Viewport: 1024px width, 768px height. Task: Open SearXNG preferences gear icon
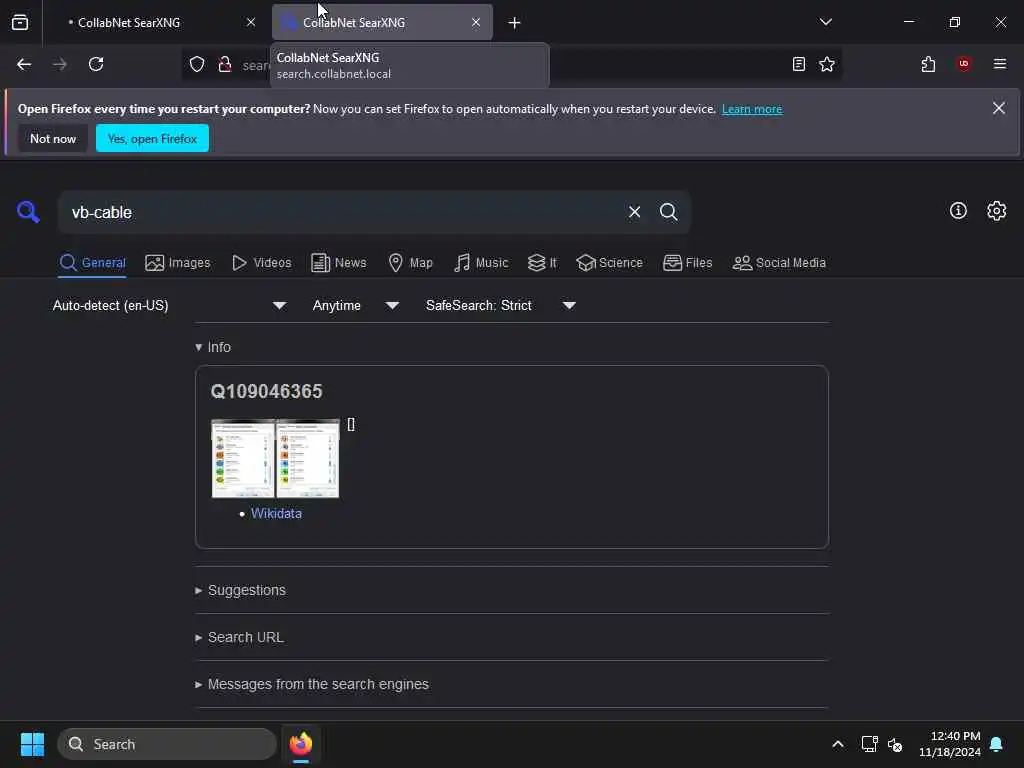(996, 210)
